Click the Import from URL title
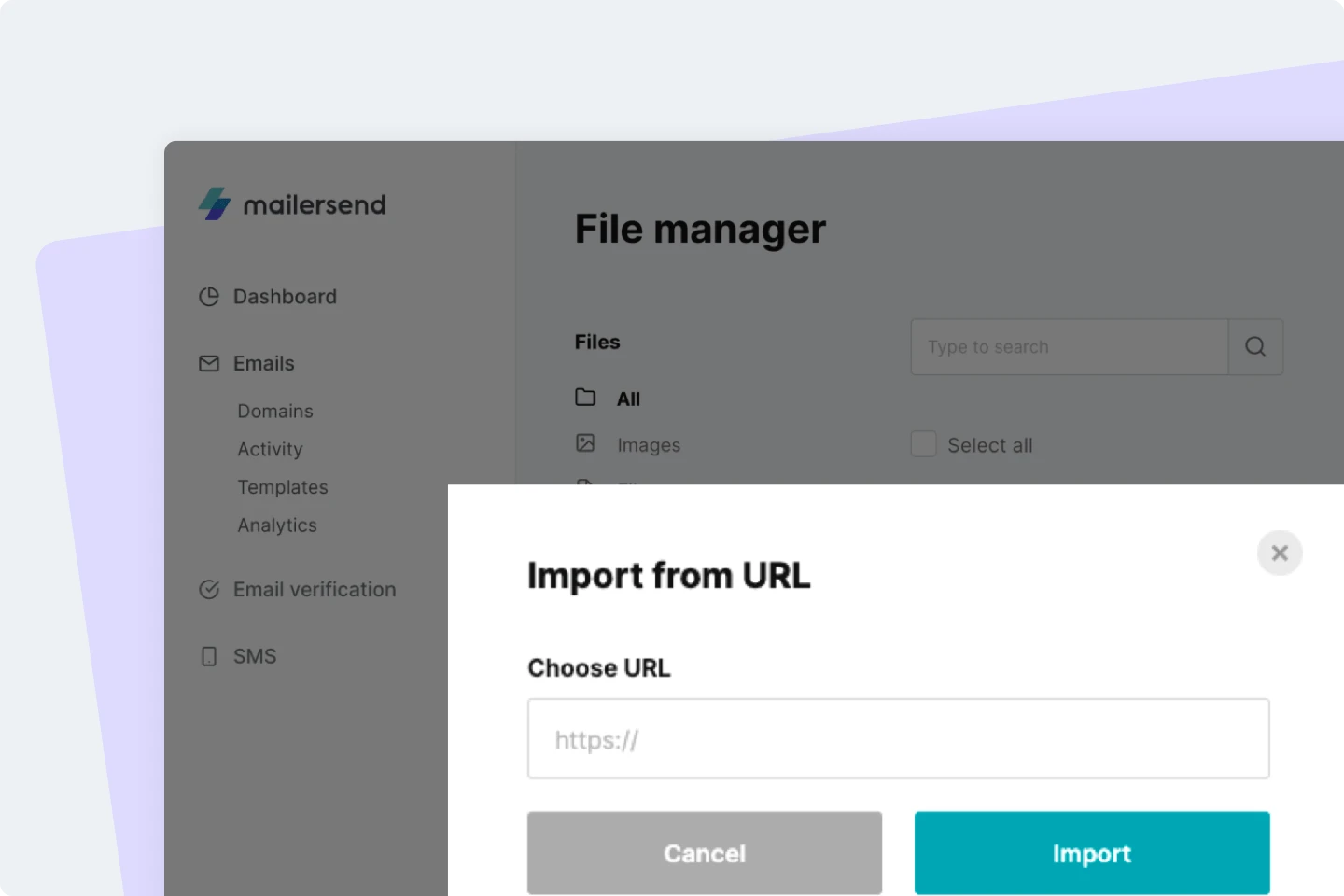This screenshot has width=1344, height=896. tap(669, 576)
